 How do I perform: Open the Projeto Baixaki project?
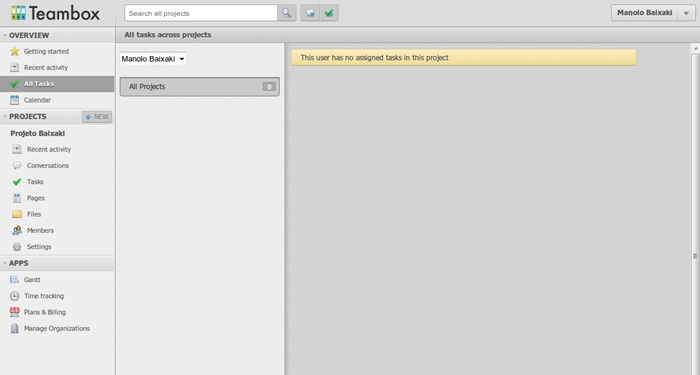pyautogui.click(x=38, y=133)
